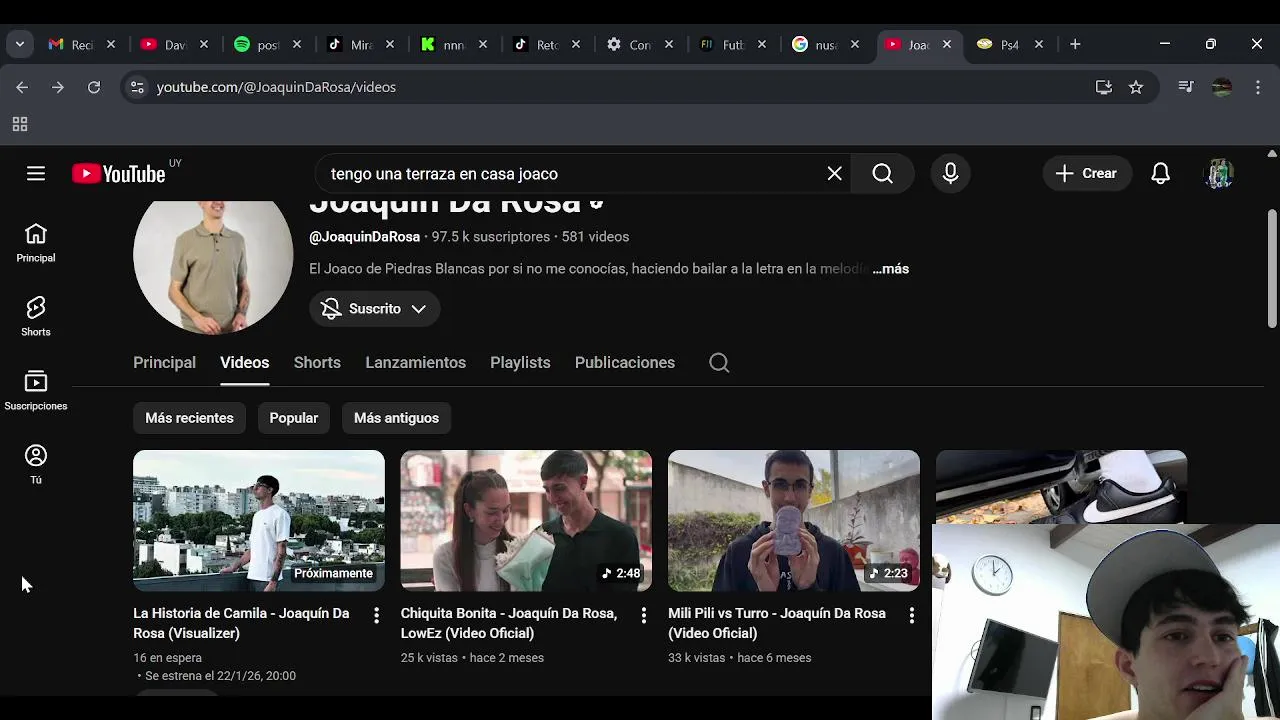
Task: Open Chiquita Bonita thumbnail
Action: 526,521
